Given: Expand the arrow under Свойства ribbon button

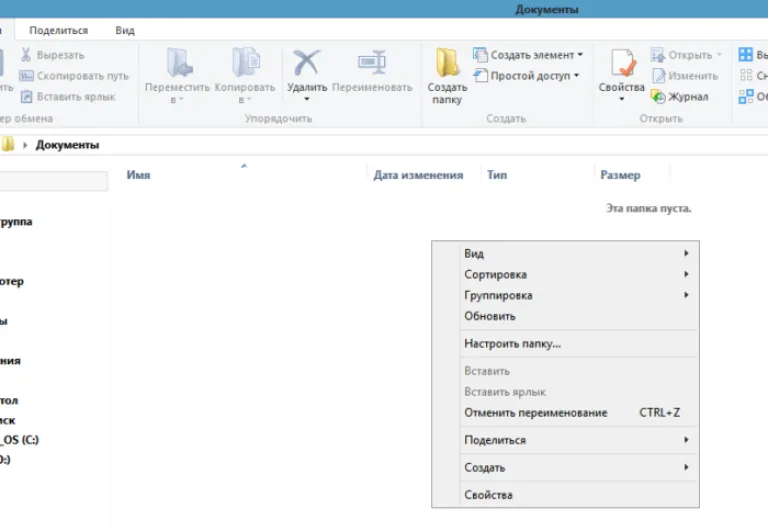Looking at the screenshot, I should coord(622,99).
